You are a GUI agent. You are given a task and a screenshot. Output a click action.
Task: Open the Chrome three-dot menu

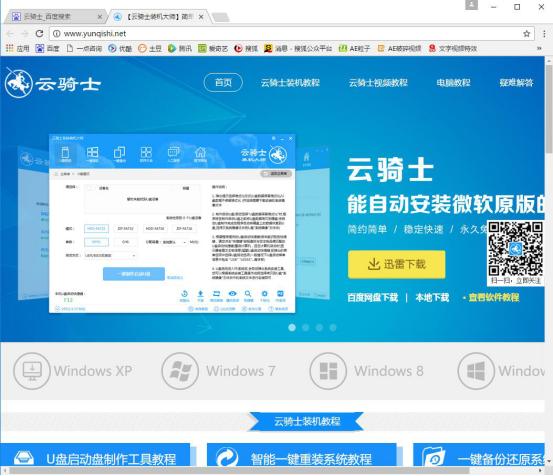(x=544, y=33)
